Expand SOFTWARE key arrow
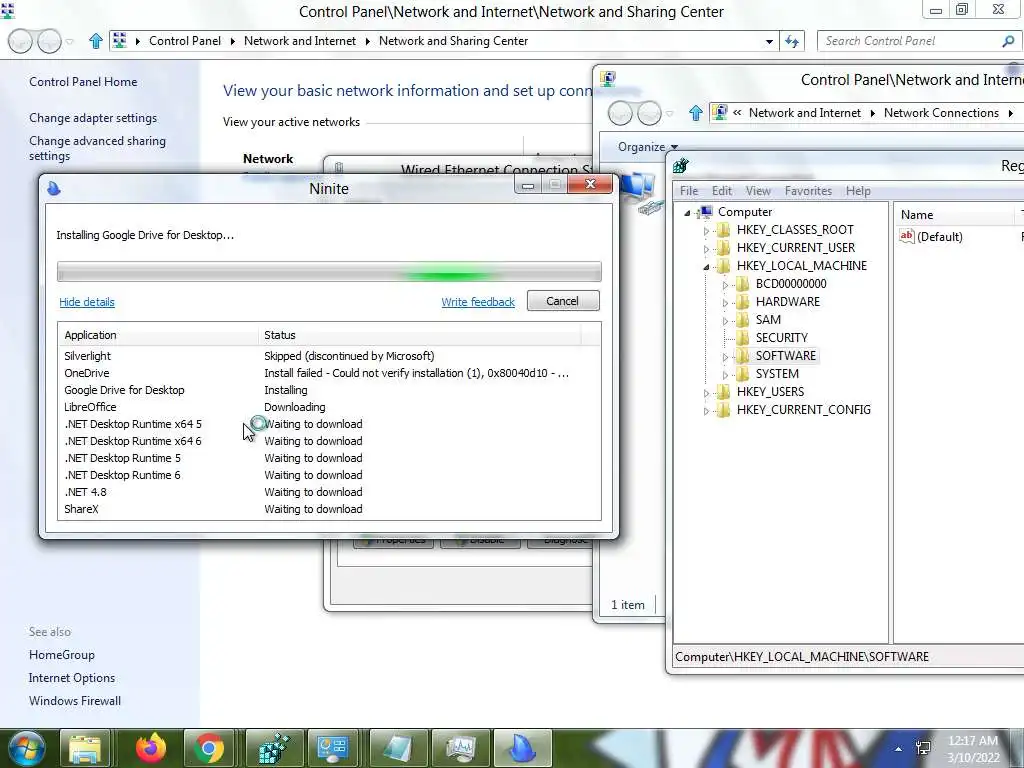 tap(725, 357)
